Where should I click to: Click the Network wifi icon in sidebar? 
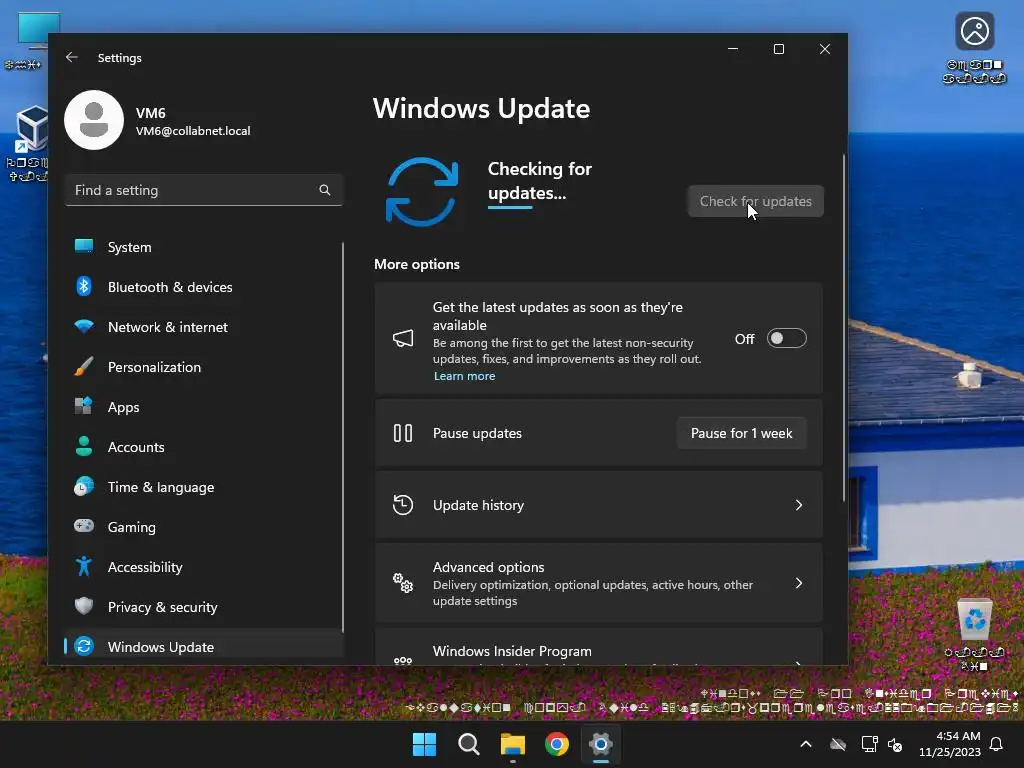[x=84, y=326]
